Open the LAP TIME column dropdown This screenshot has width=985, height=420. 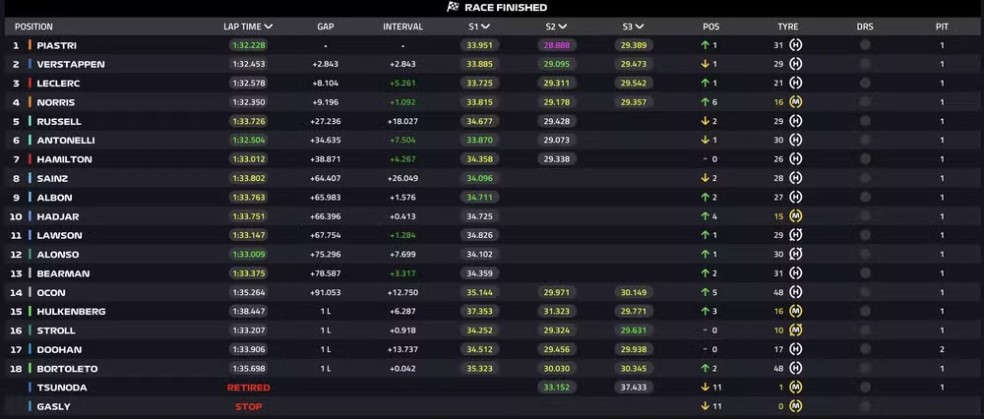pyautogui.click(x=269, y=27)
